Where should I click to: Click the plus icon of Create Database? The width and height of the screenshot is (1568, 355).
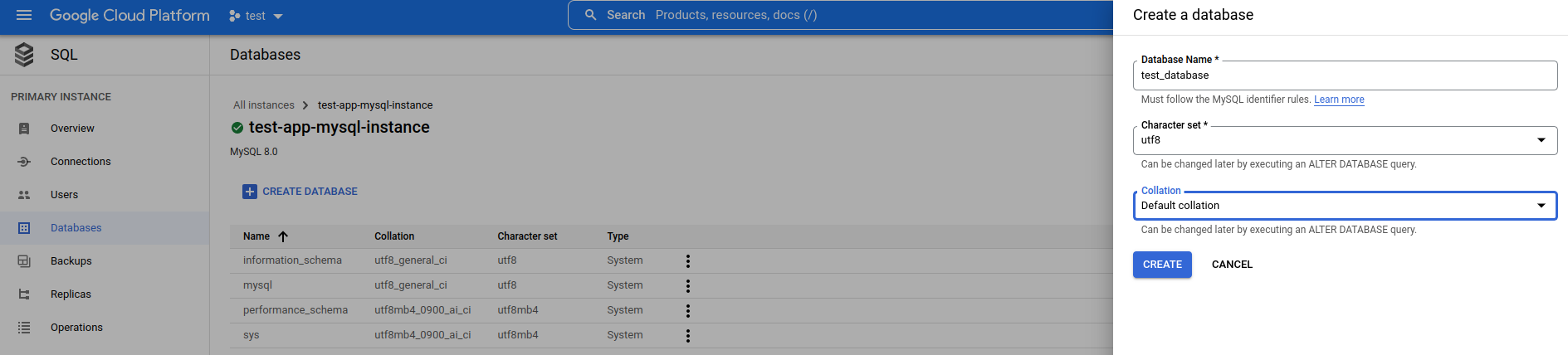pyautogui.click(x=250, y=192)
